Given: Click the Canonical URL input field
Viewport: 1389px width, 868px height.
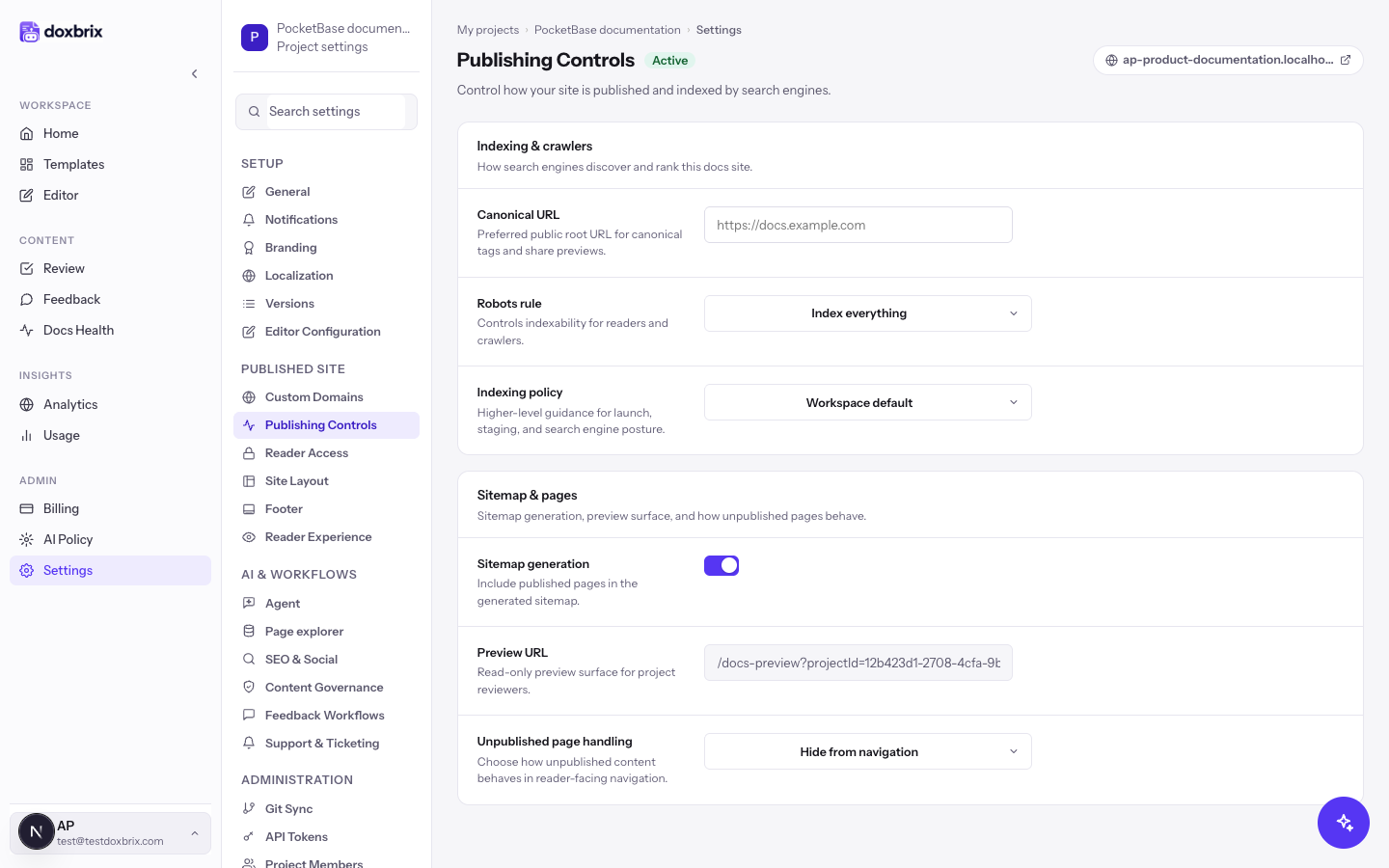Looking at the screenshot, I should (x=858, y=225).
